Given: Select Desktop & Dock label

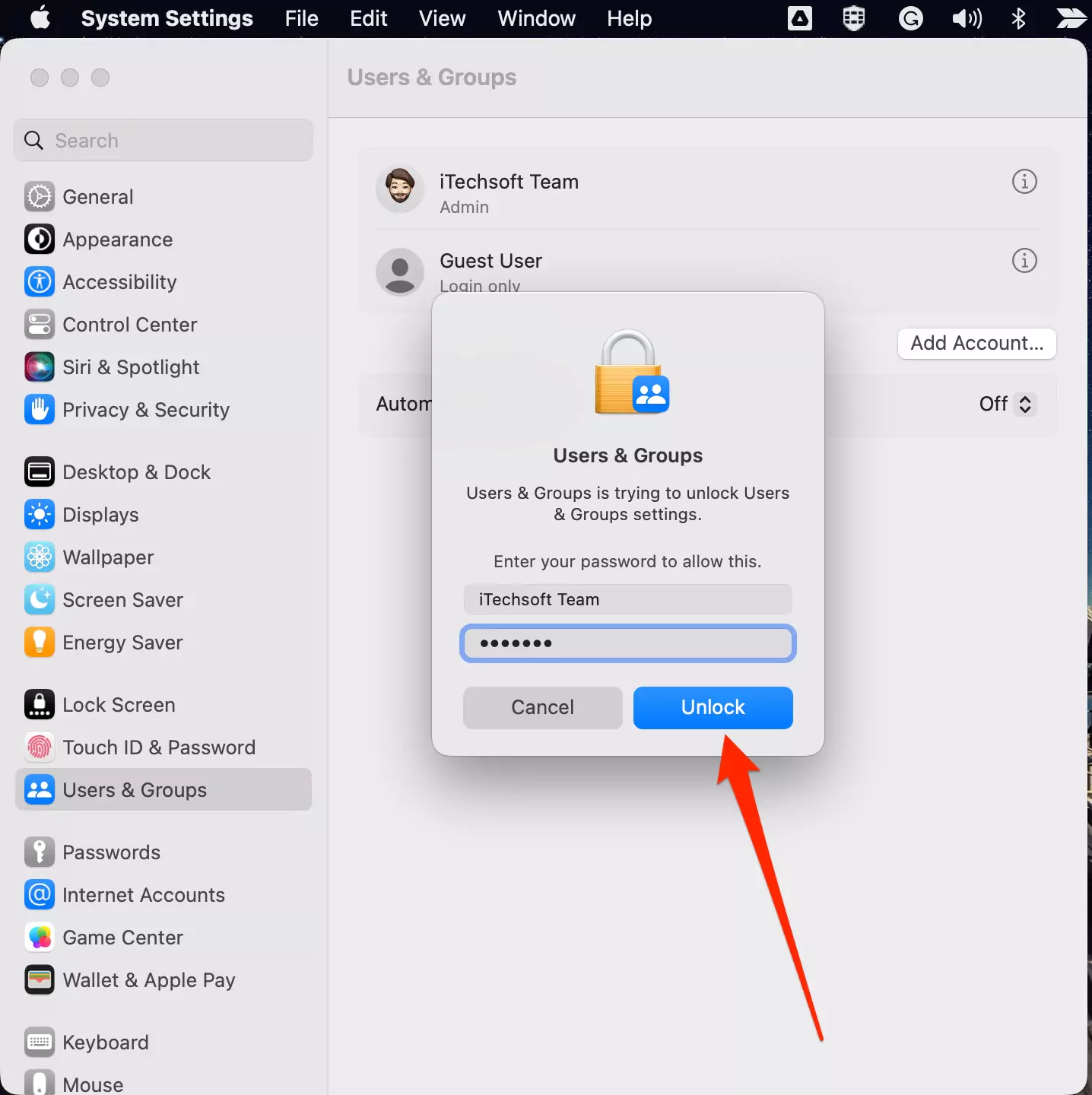Looking at the screenshot, I should [136, 472].
